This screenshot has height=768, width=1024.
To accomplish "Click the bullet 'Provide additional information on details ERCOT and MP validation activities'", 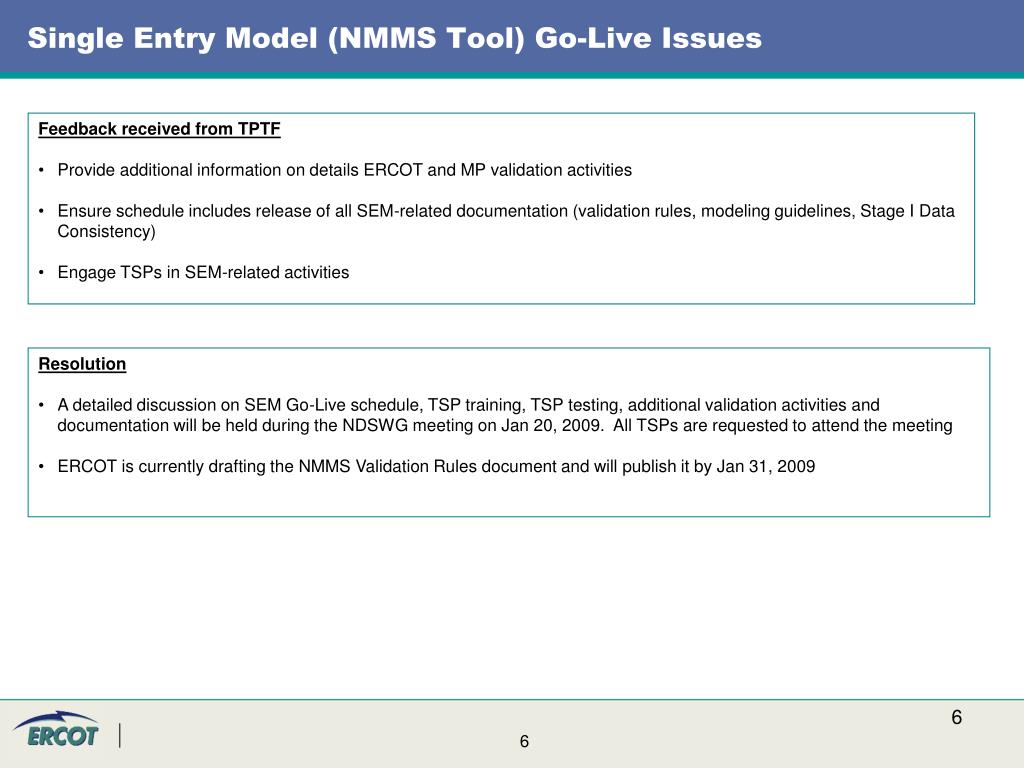I will point(344,170).
